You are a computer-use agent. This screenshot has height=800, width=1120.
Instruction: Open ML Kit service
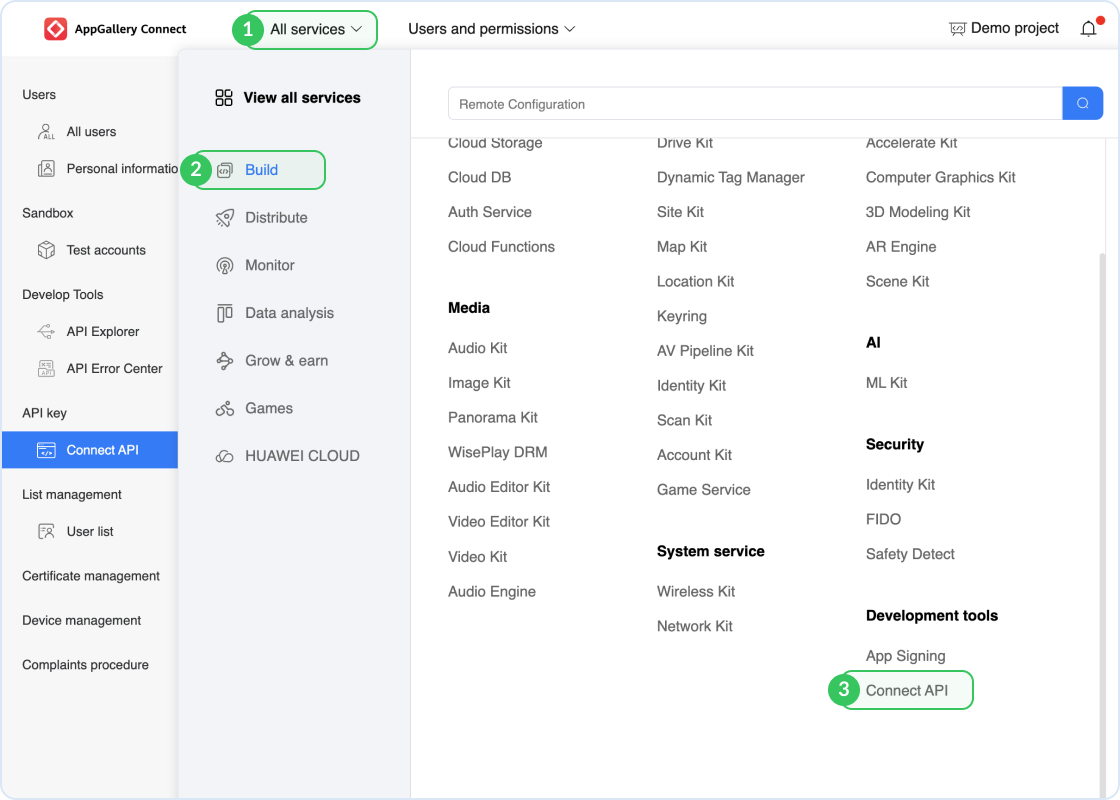coord(886,383)
